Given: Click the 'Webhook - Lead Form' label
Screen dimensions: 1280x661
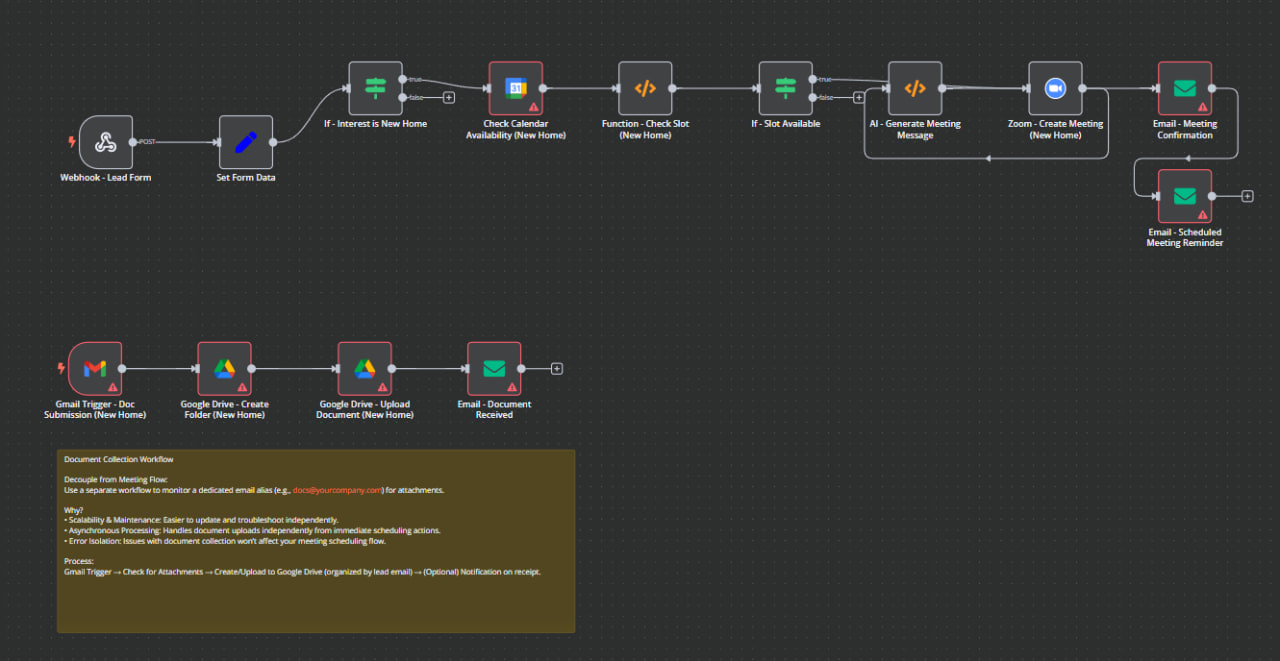Looking at the screenshot, I should pyautogui.click(x=105, y=178).
